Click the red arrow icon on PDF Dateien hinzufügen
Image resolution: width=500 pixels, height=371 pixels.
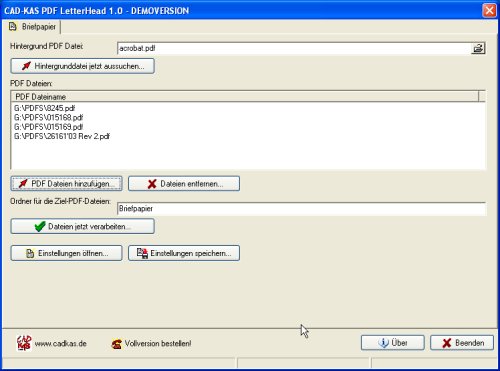(23, 184)
